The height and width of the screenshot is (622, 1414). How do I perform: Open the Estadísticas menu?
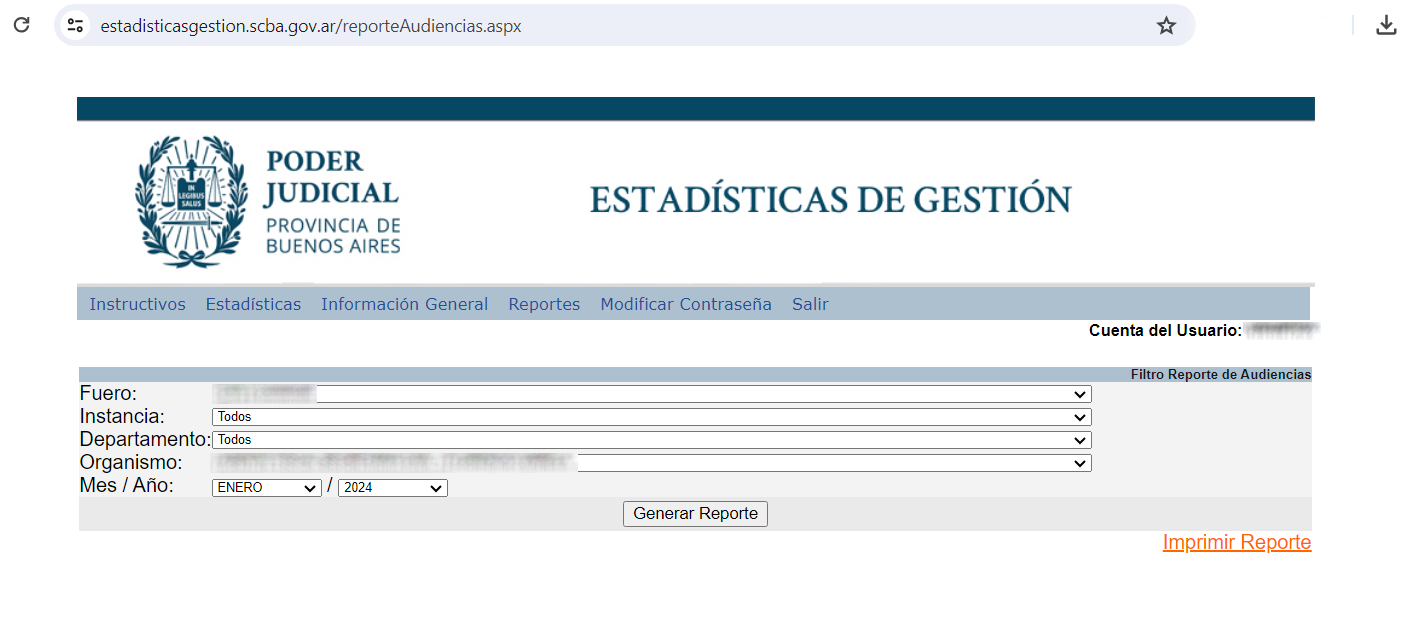click(x=253, y=304)
